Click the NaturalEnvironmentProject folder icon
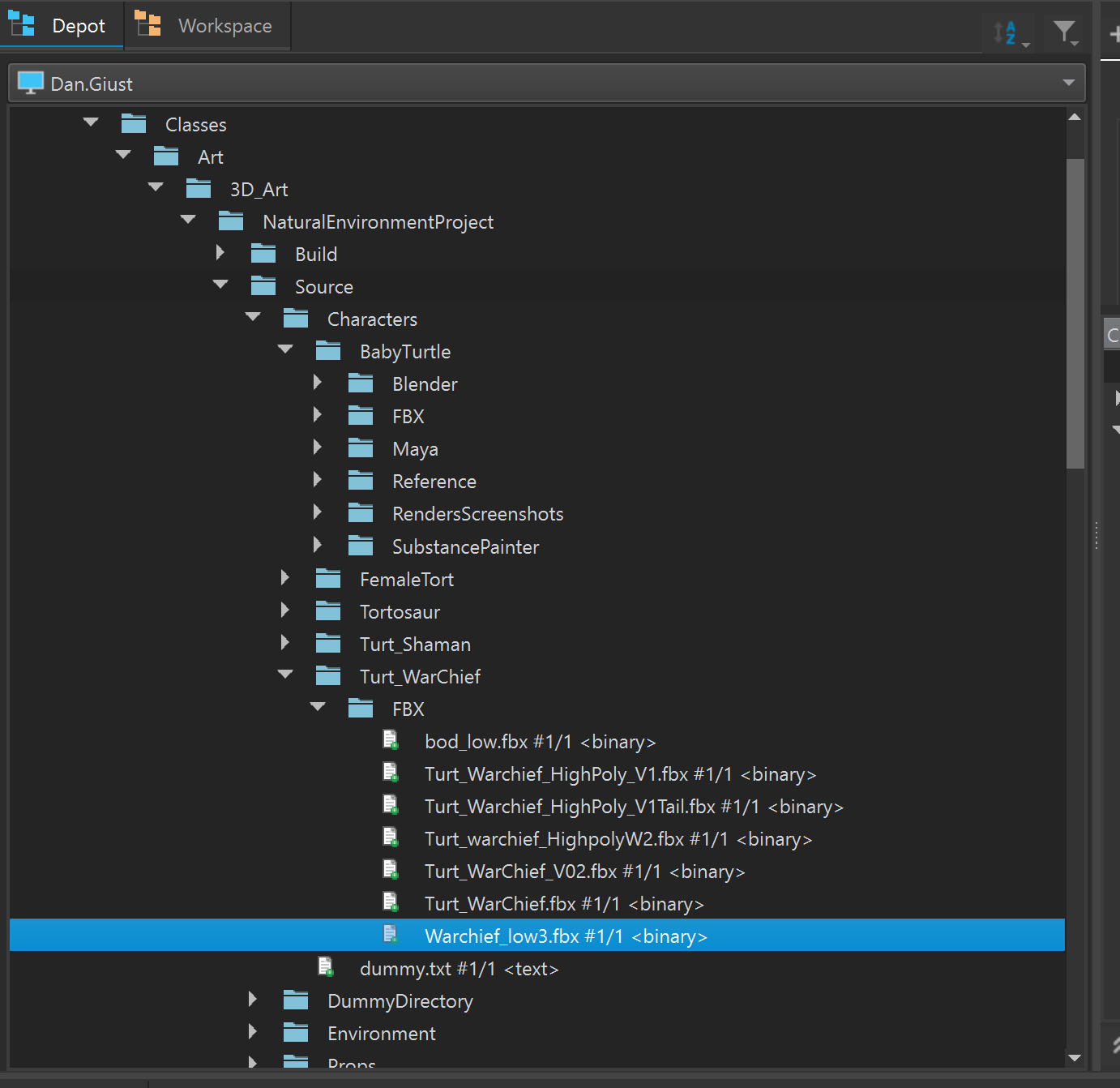Image resolution: width=1120 pixels, height=1088 pixels. tap(231, 221)
